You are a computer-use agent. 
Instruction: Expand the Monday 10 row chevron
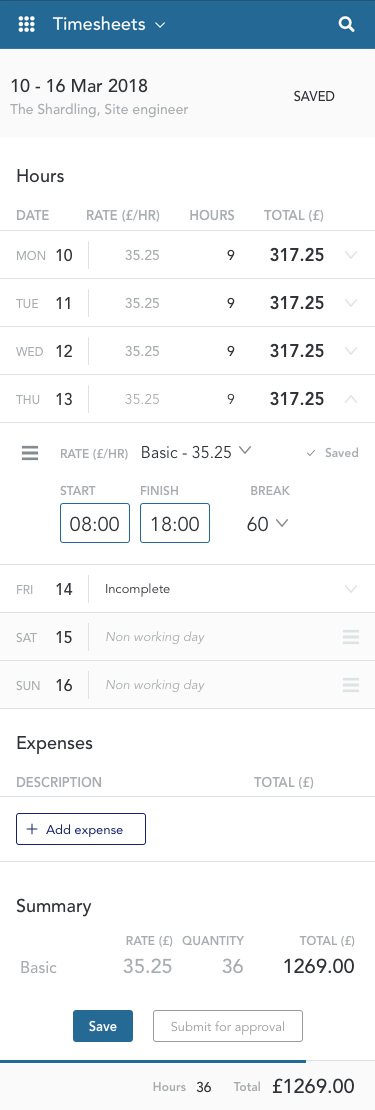(x=350, y=255)
